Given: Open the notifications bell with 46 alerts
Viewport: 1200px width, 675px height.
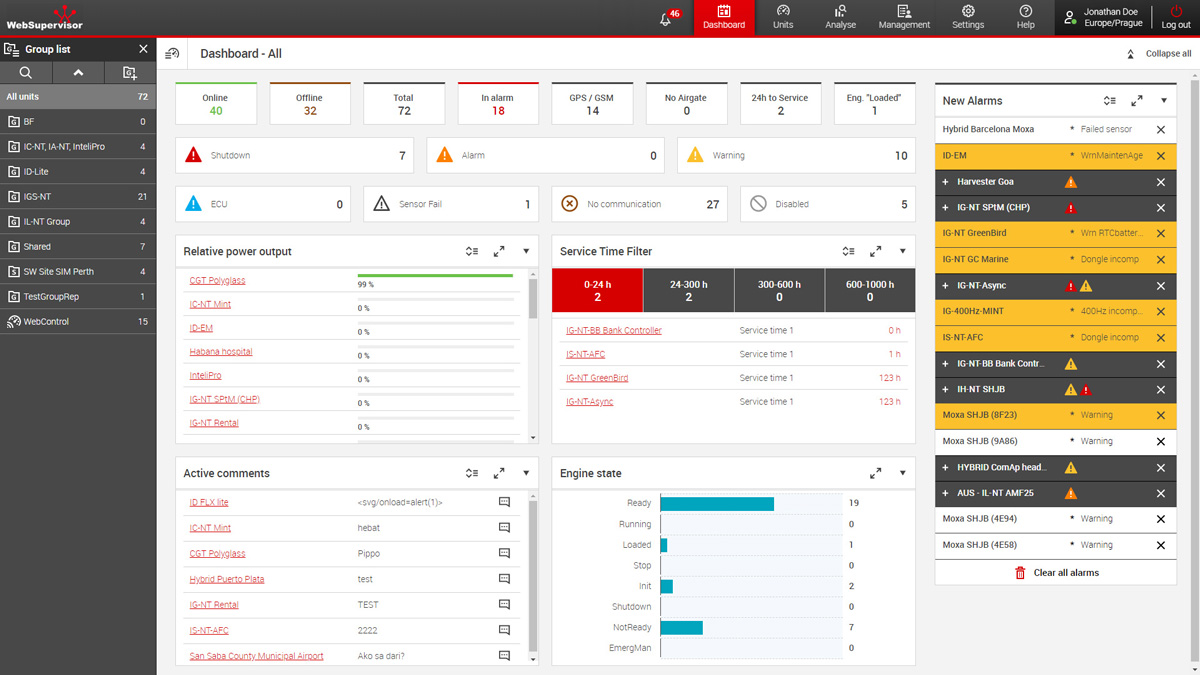Looking at the screenshot, I should 666,19.
